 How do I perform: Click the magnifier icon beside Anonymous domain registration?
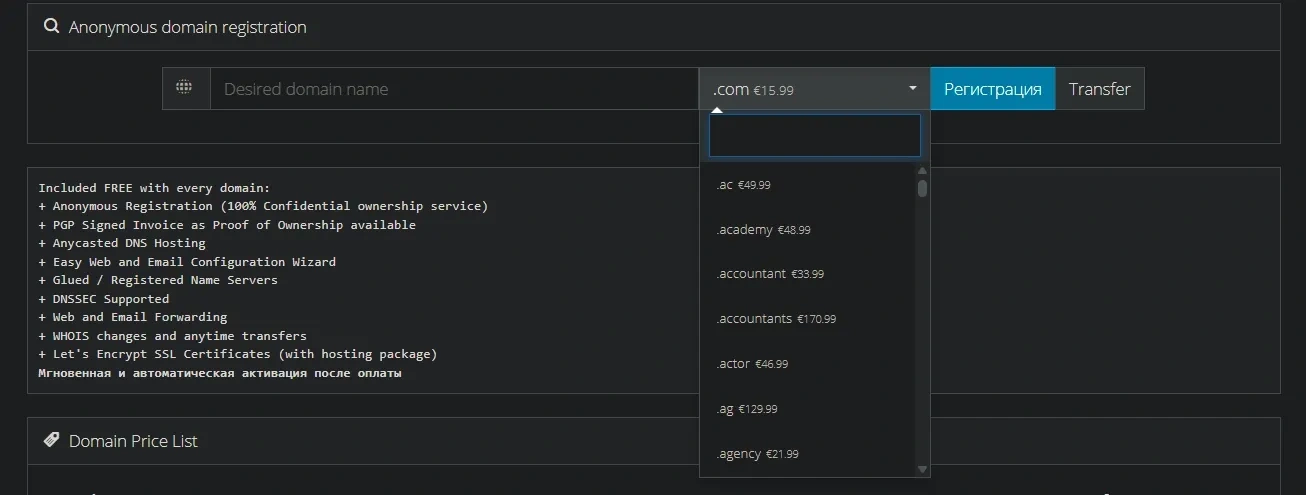point(52,27)
